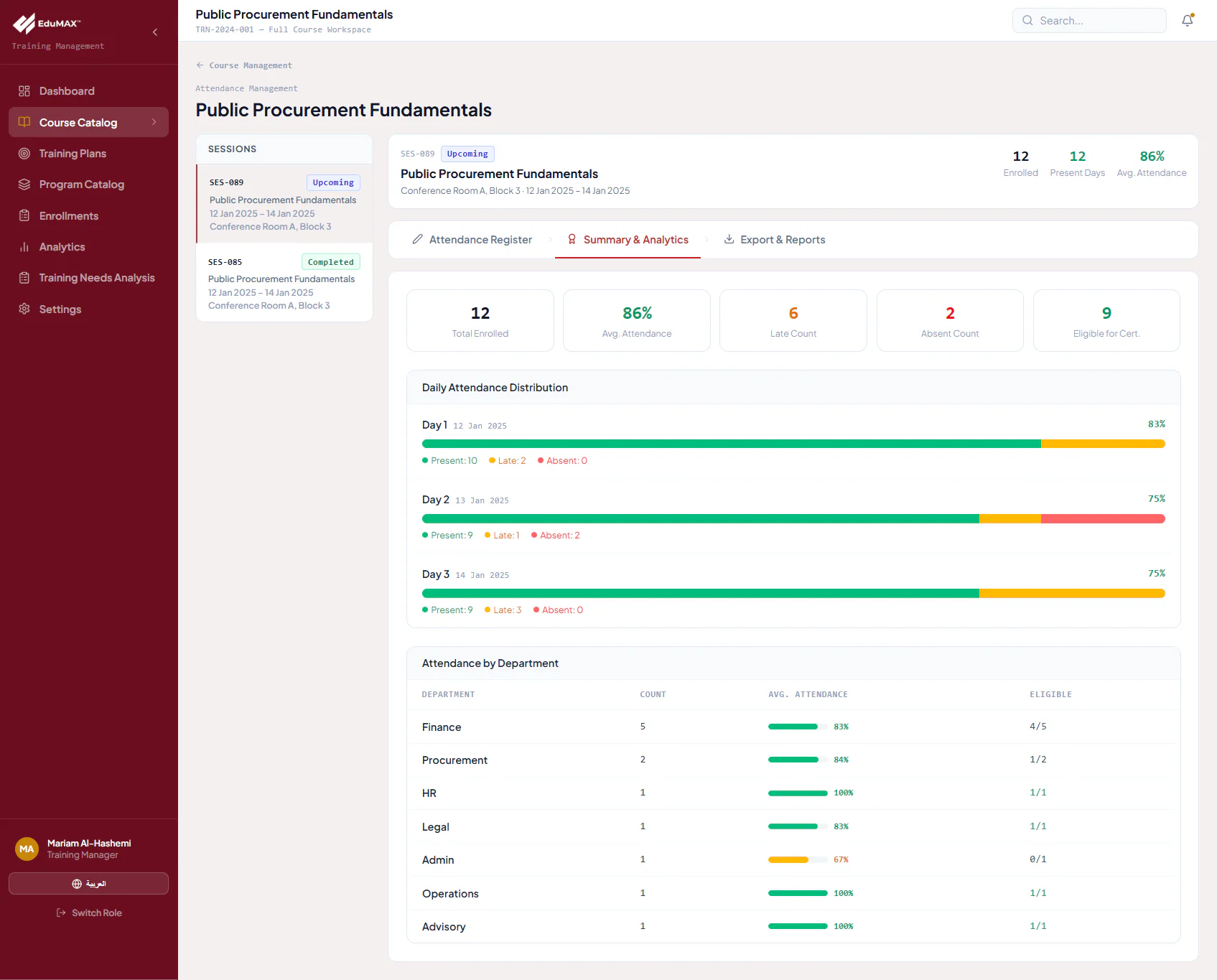This screenshot has width=1217, height=980.
Task: Switch to the Export & Reports tab
Action: pos(775,240)
